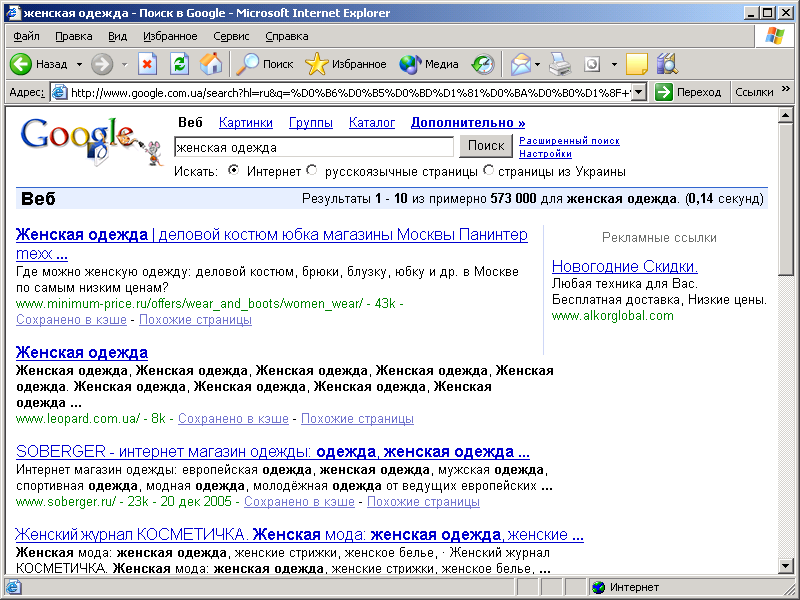Image resolution: width=800 pixels, height=600 pixels.
Task: Click the www.alkorglobal.com ad URL text
Action: point(612,316)
